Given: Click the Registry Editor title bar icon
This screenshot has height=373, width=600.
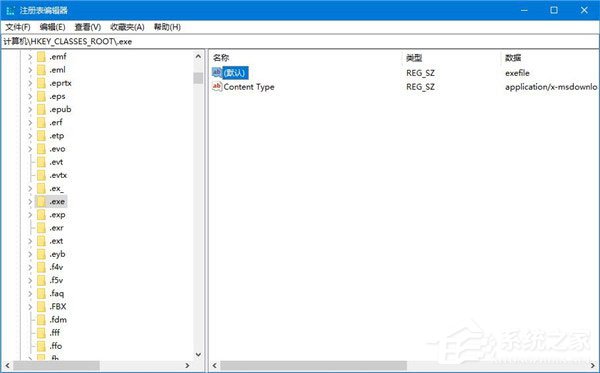Looking at the screenshot, I should [x=10, y=10].
